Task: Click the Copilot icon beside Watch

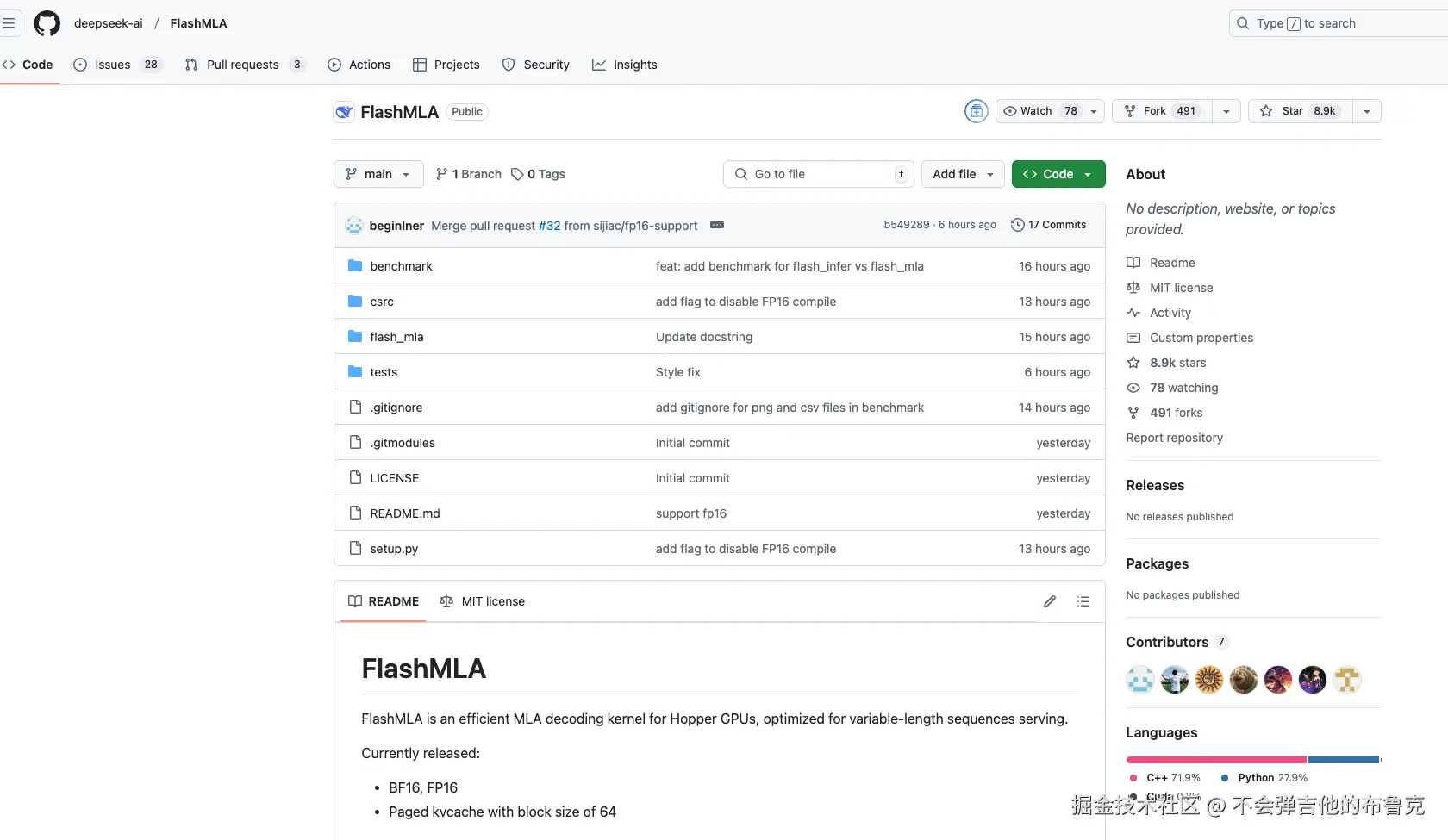Action: pos(976,111)
